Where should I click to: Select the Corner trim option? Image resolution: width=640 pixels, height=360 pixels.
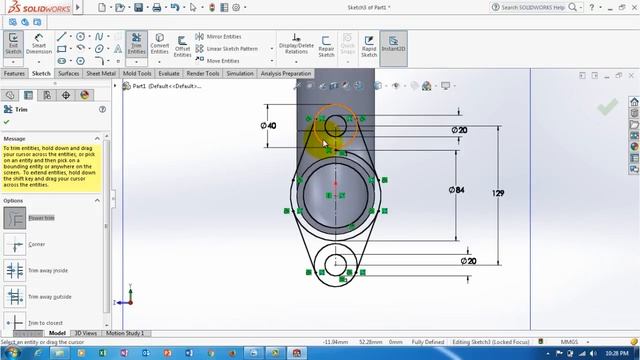pyautogui.click(x=15, y=244)
